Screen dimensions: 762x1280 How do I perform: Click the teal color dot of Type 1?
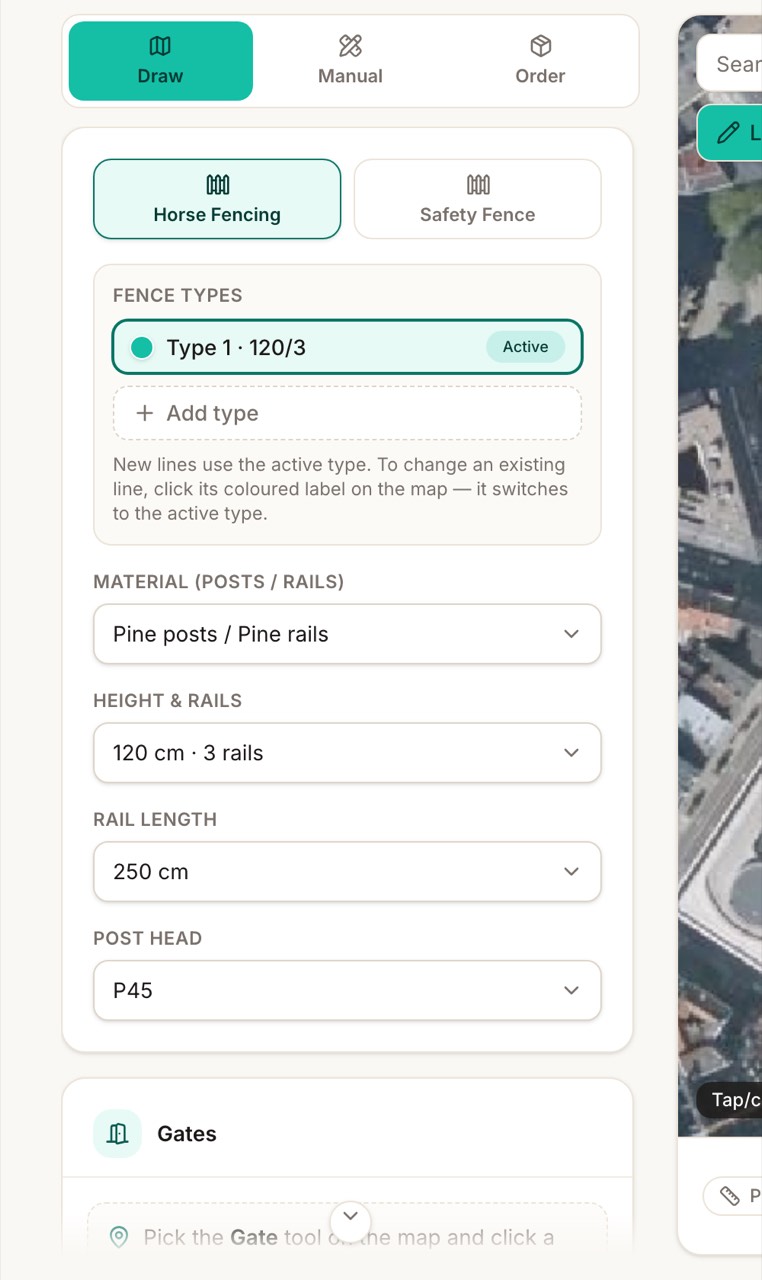coord(142,347)
